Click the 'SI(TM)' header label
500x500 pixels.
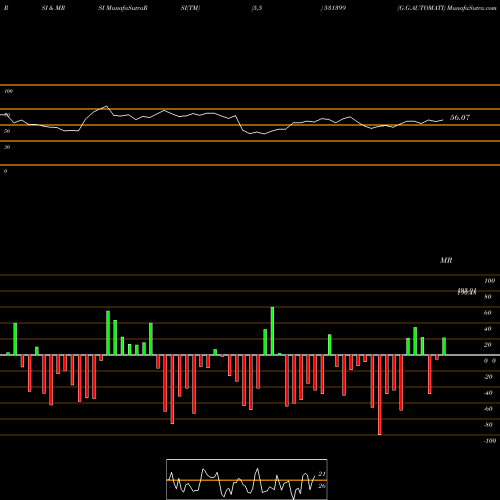coord(190,8)
